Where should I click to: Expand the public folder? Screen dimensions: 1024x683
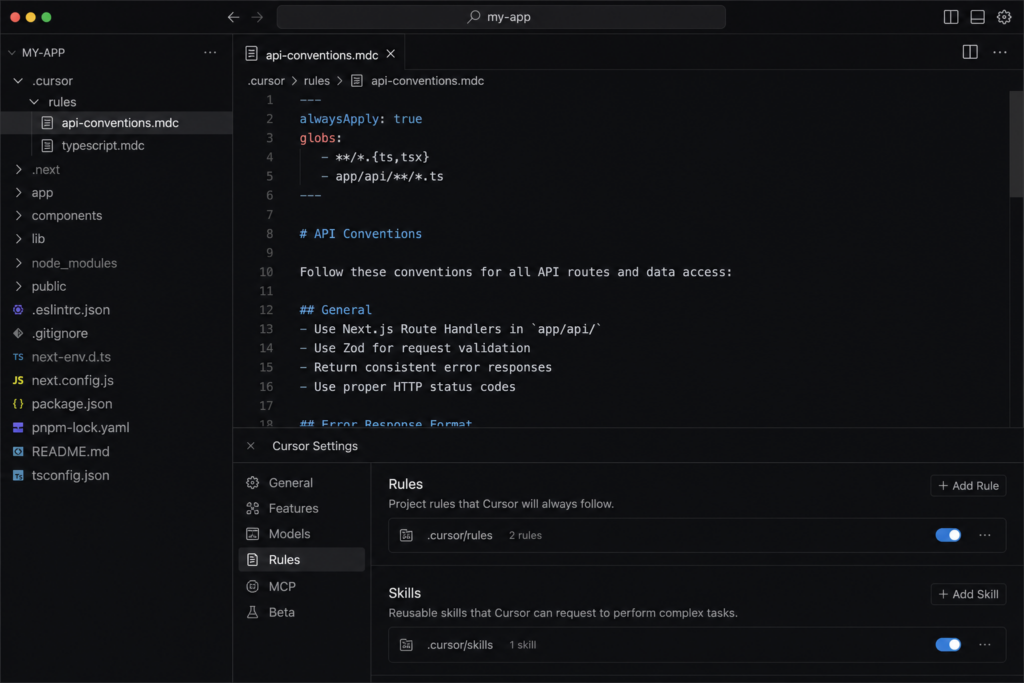(18, 287)
